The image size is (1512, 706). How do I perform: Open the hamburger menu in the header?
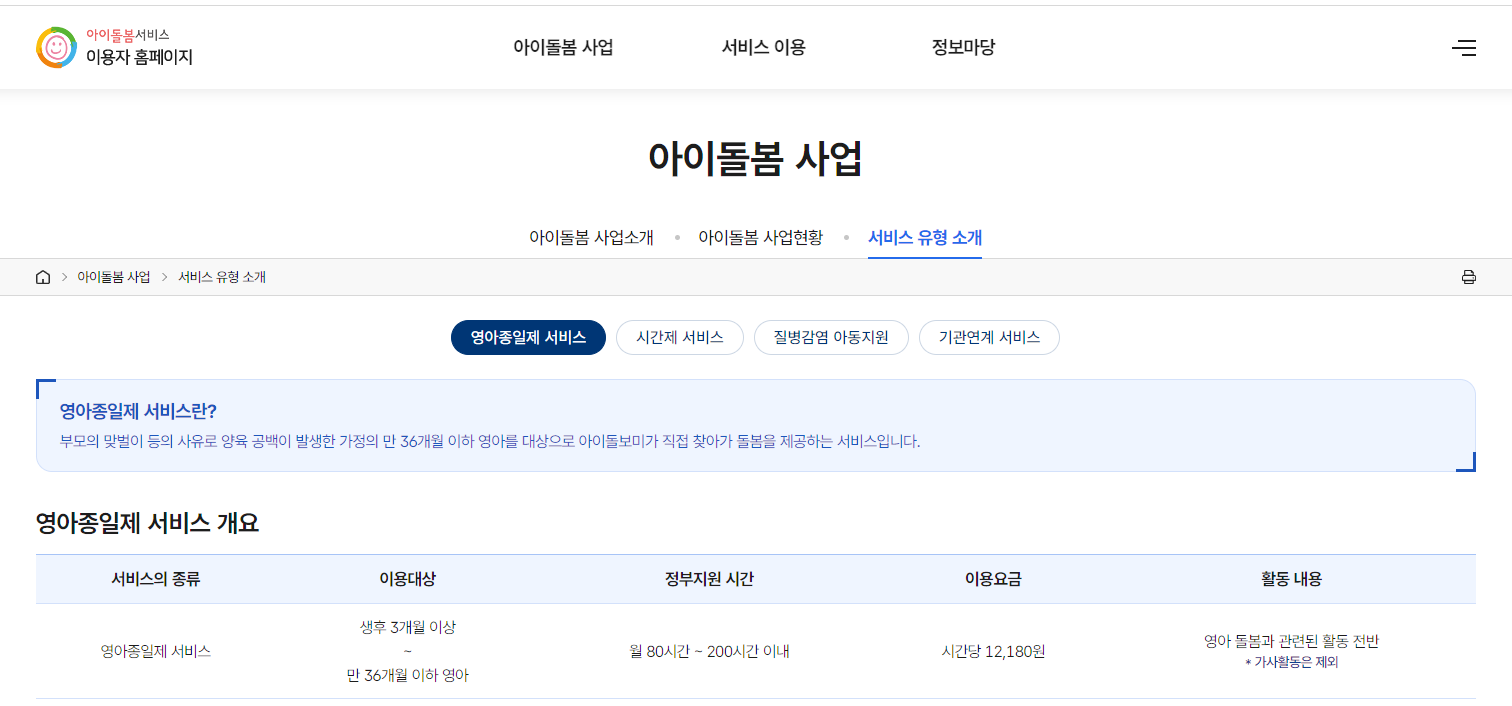pos(1464,47)
